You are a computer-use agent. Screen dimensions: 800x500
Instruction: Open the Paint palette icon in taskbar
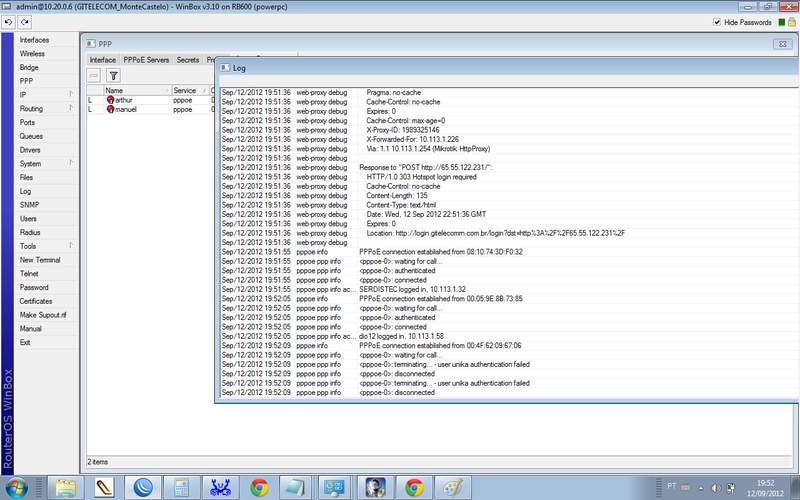(453, 488)
